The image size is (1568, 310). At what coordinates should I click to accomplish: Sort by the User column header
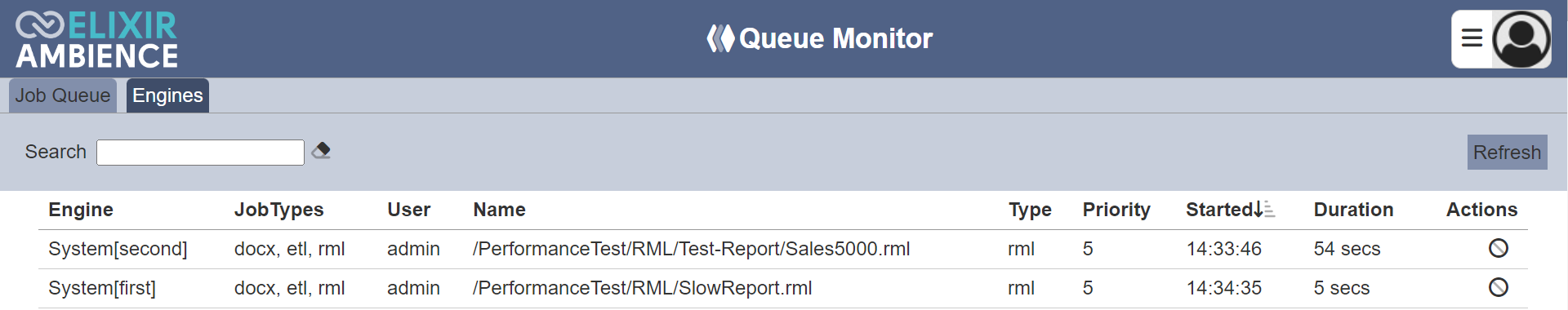[x=408, y=210]
